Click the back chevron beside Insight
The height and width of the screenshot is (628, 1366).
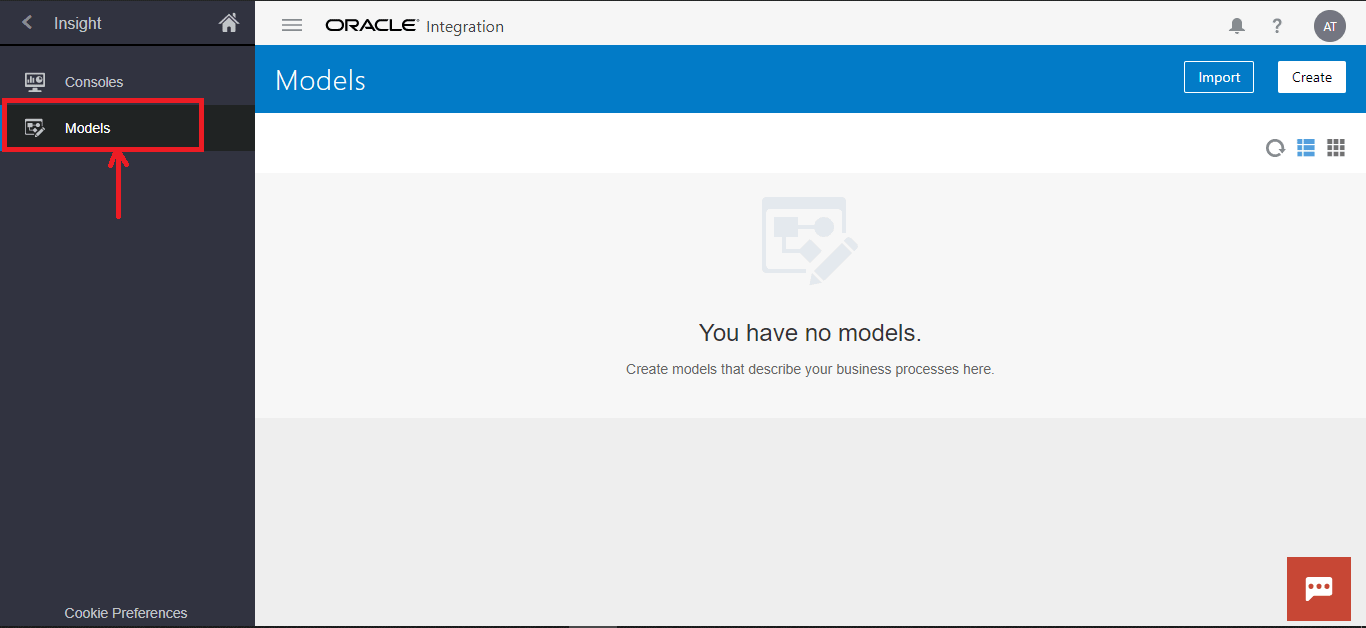point(27,22)
